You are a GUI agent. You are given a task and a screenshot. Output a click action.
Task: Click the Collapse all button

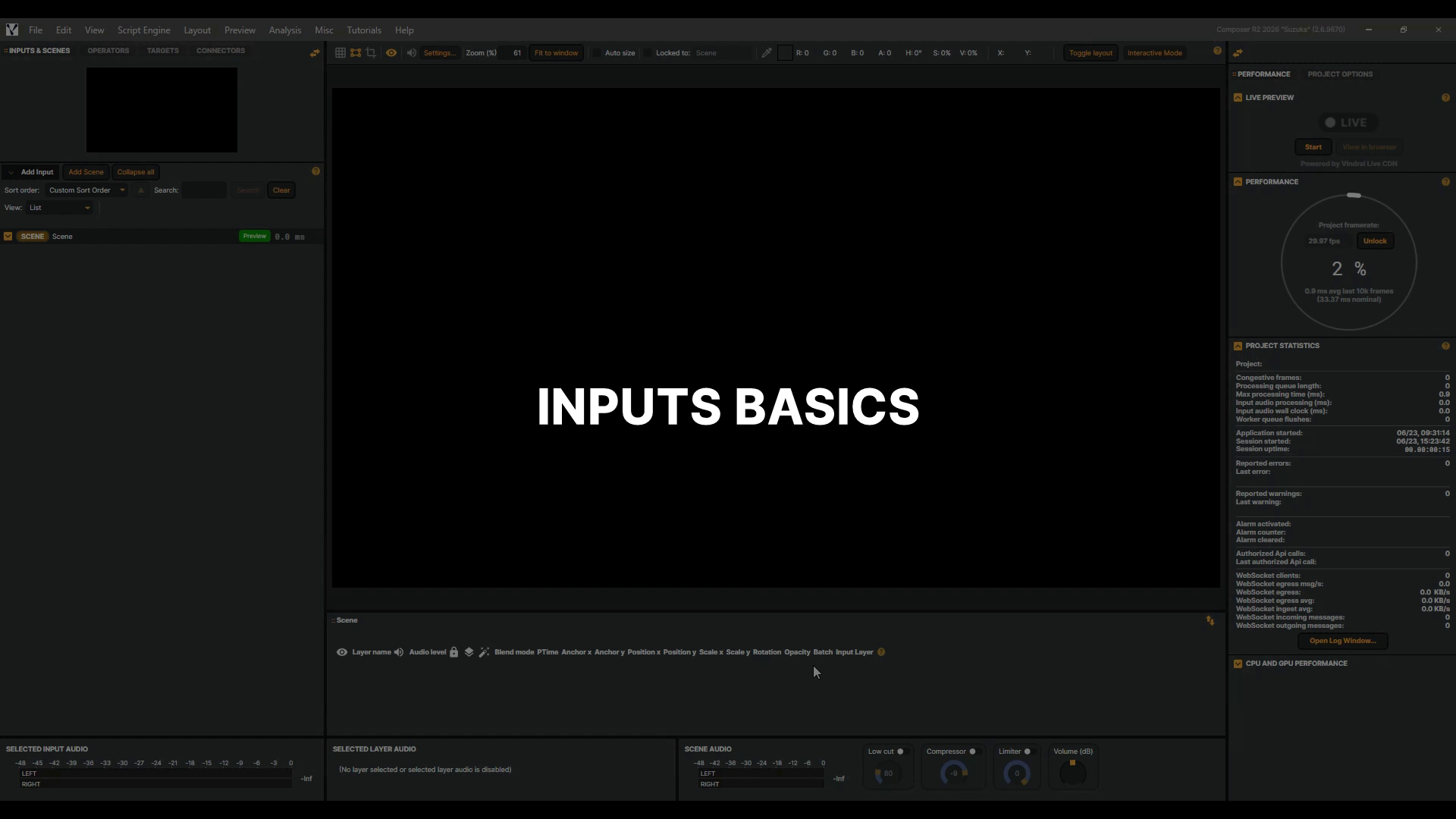click(x=136, y=172)
